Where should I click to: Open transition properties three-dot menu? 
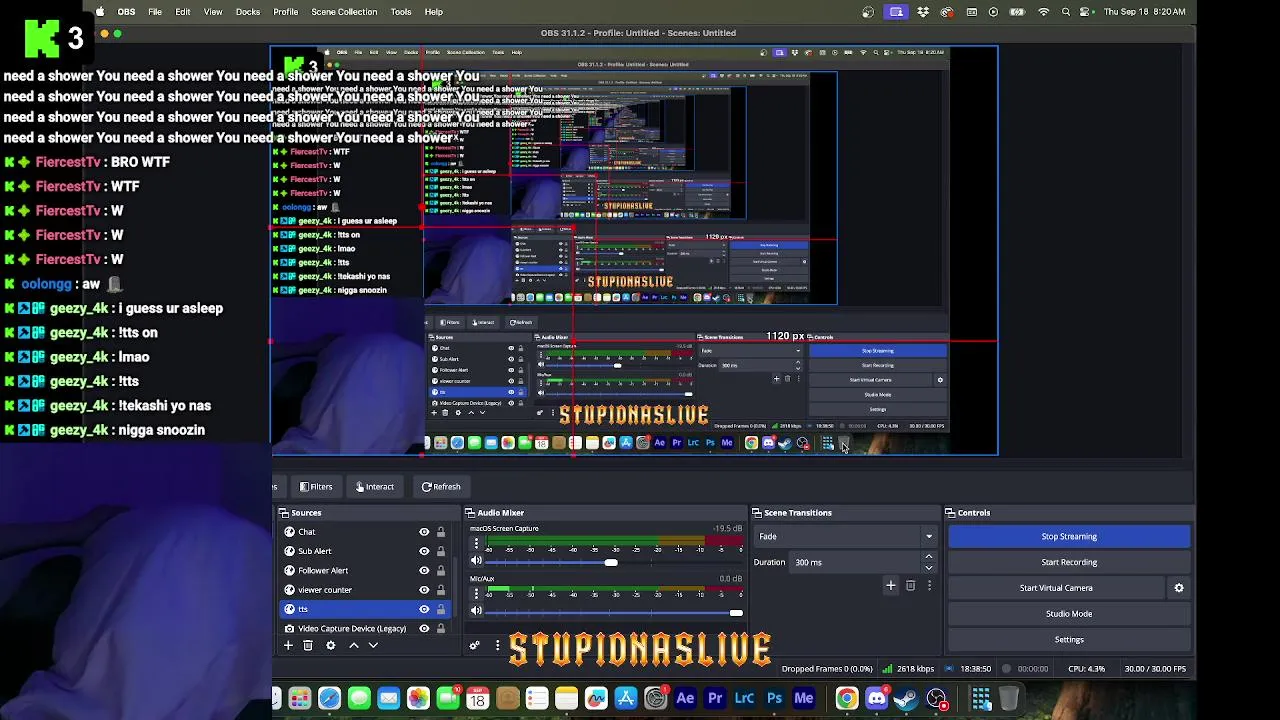(929, 586)
